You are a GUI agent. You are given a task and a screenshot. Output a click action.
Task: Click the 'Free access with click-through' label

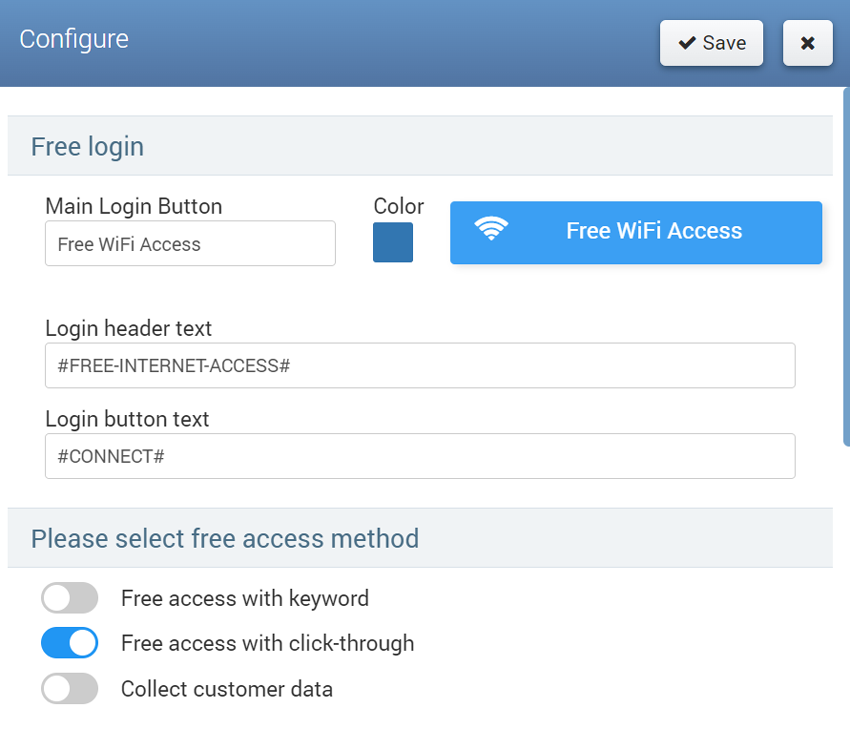pos(267,643)
